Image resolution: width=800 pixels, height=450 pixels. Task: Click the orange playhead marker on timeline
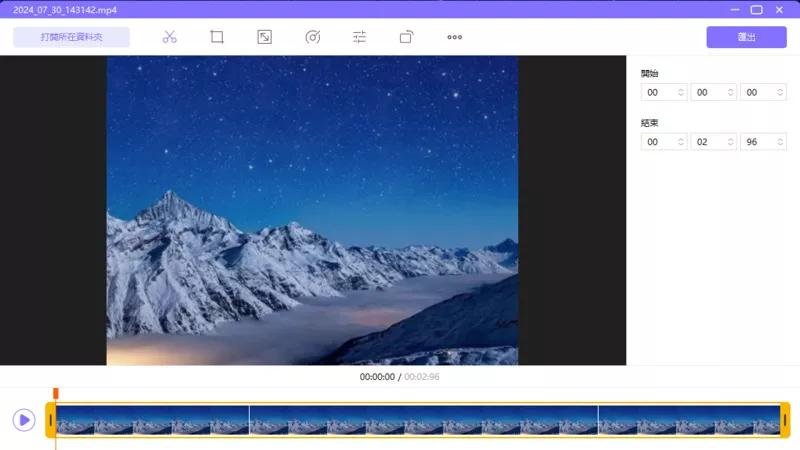(x=56, y=393)
